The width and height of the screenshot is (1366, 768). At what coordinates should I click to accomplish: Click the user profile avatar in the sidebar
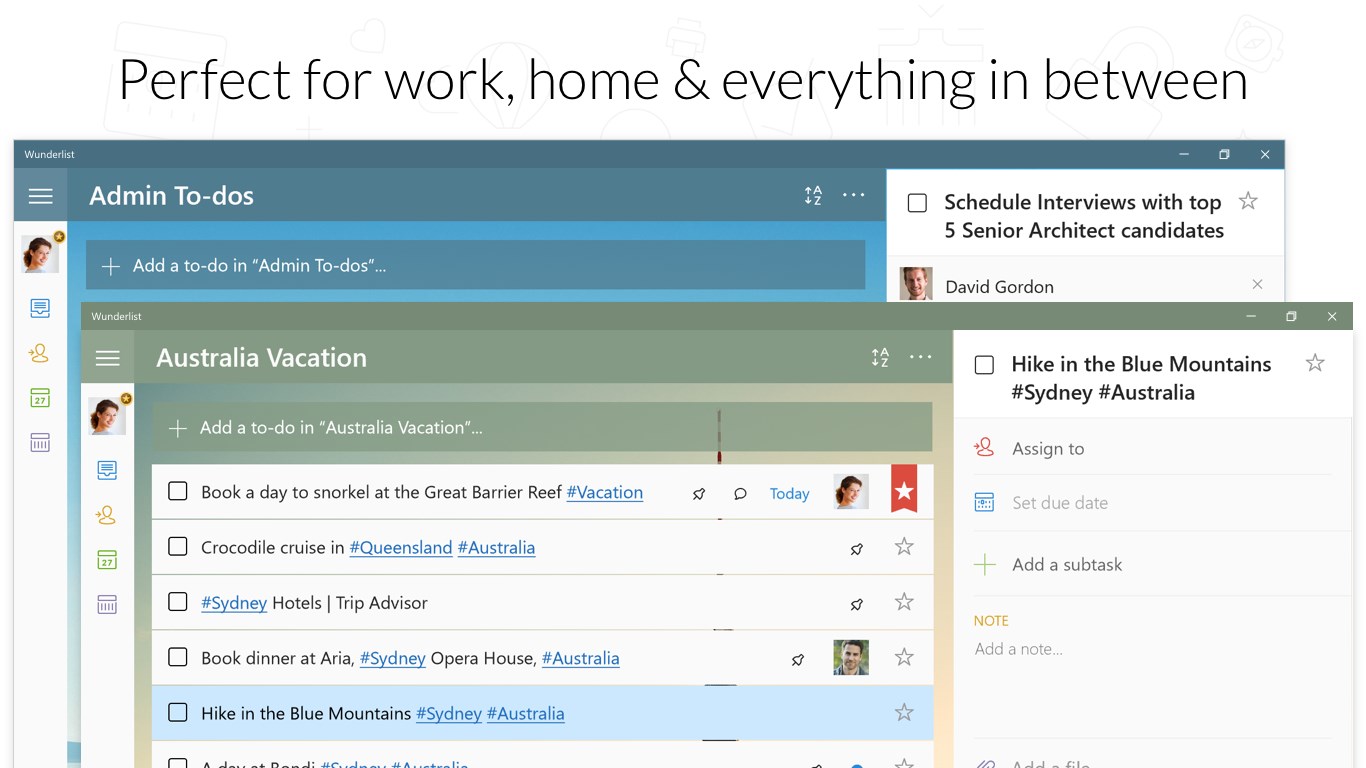(x=107, y=415)
